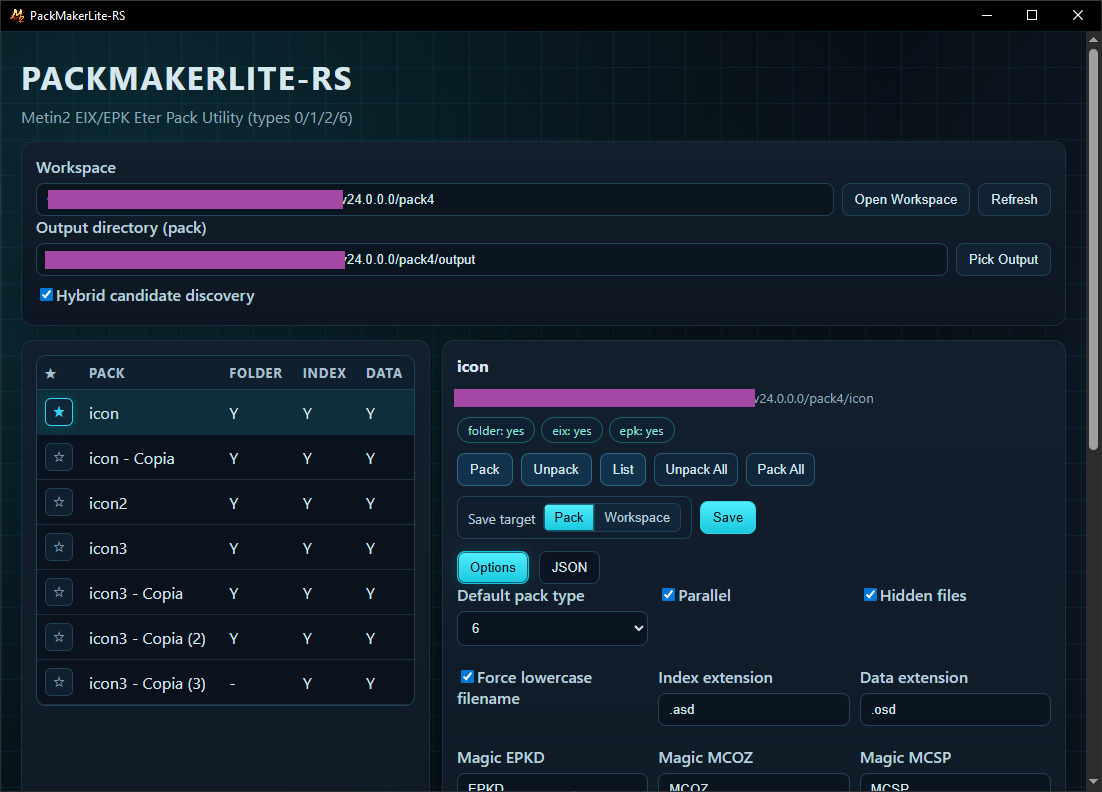
Task: Select the 'icon' pack name
Action: (x=103, y=413)
